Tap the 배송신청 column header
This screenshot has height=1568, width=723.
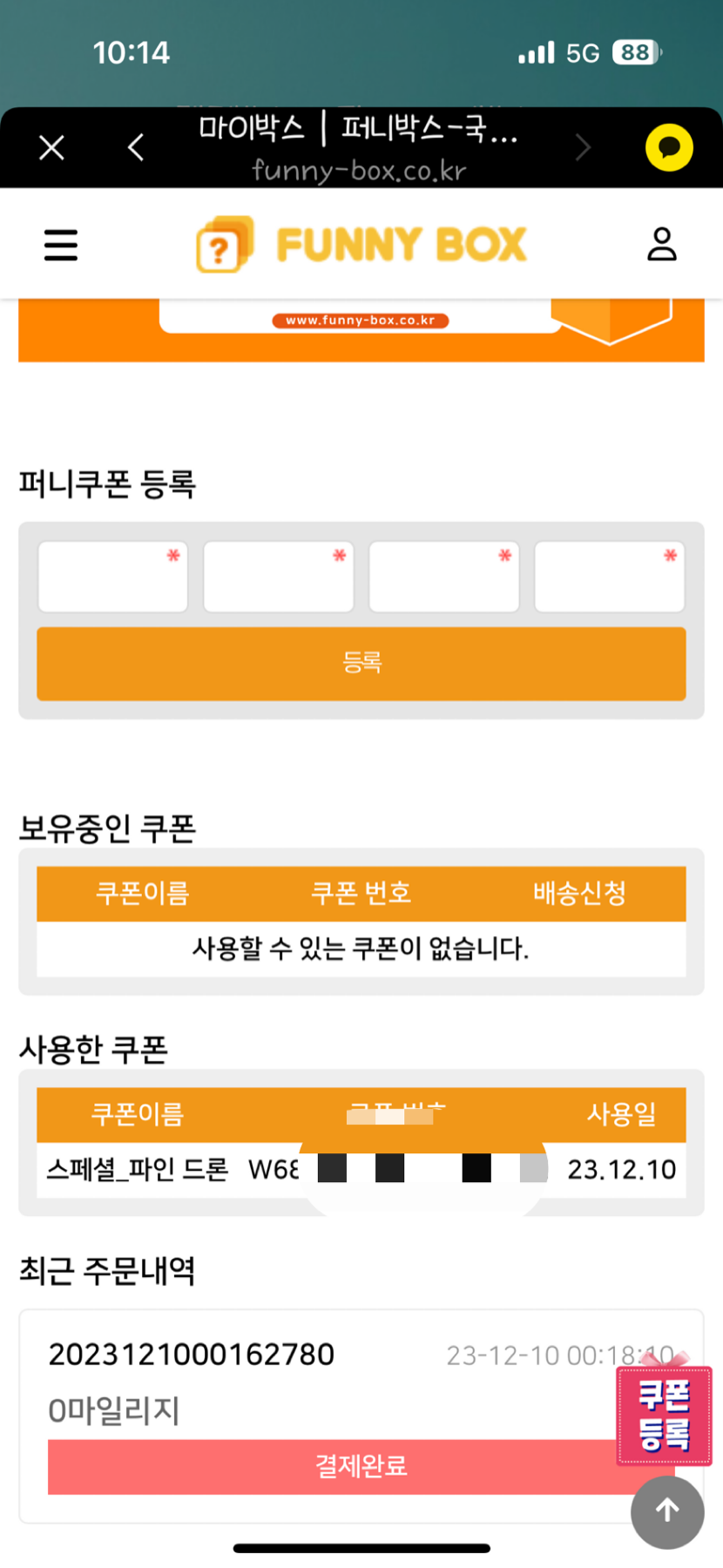click(x=579, y=894)
